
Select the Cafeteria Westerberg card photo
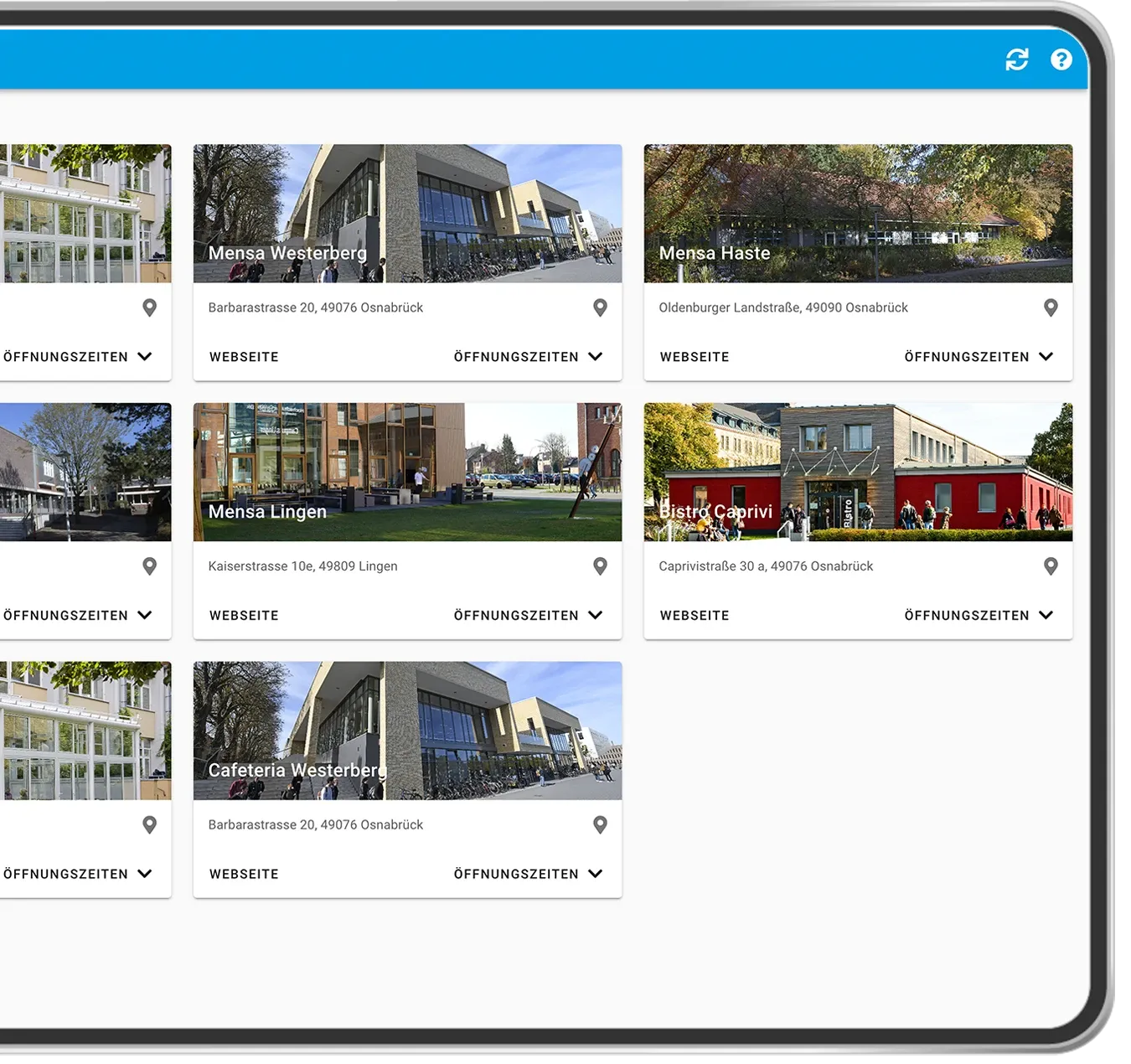[x=407, y=731]
